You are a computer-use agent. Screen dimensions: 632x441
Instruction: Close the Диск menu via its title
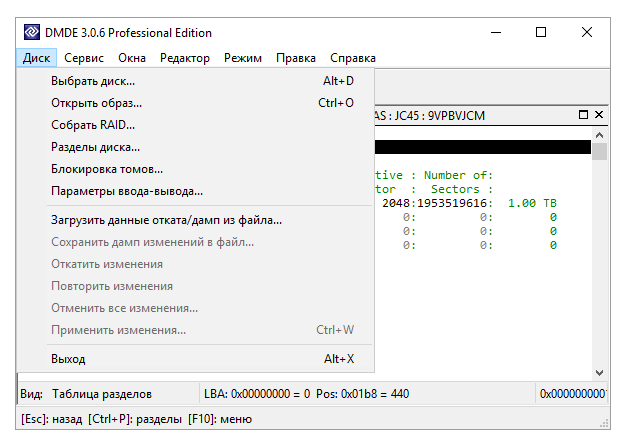coord(36,58)
